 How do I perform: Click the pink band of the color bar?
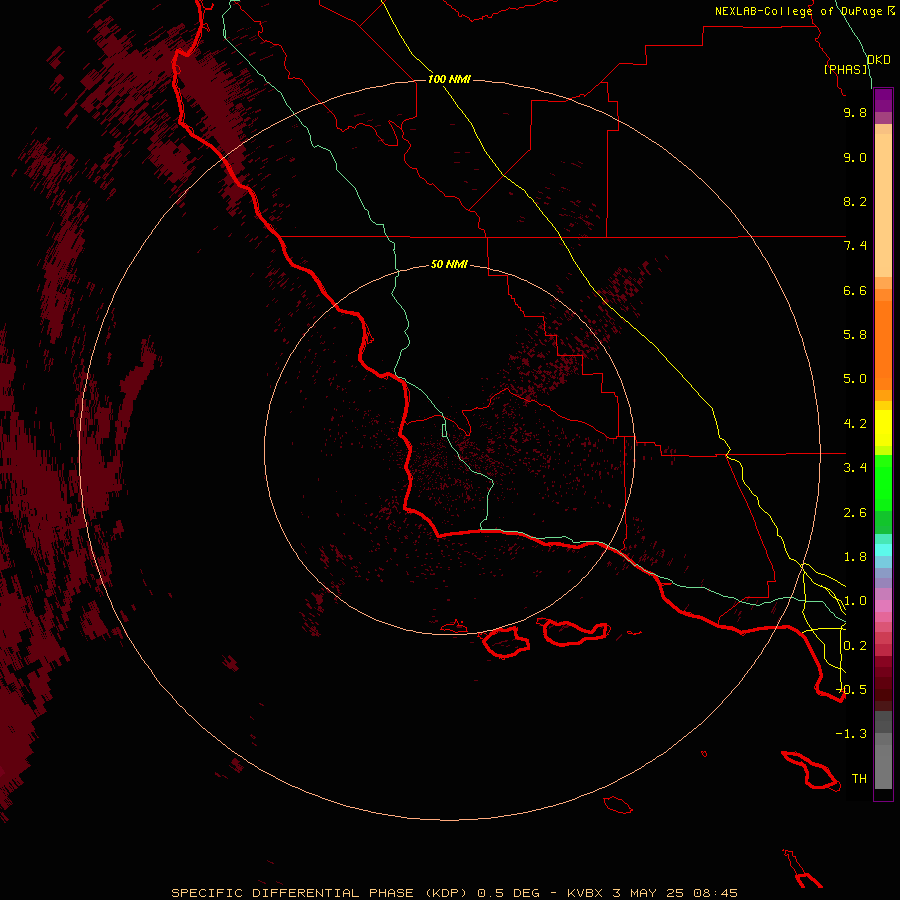click(883, 606)
